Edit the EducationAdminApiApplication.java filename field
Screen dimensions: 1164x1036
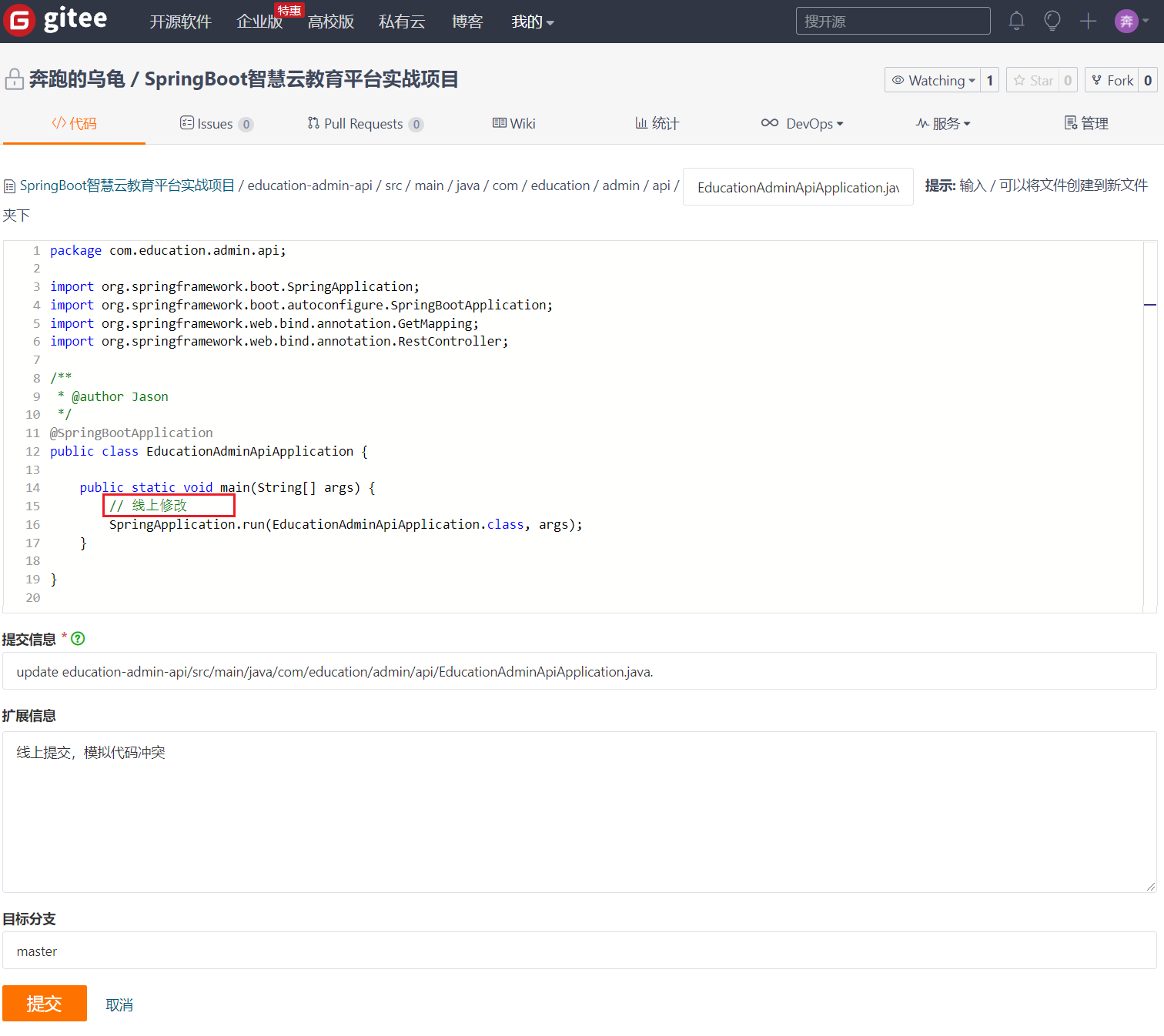(x=798, y=187)
